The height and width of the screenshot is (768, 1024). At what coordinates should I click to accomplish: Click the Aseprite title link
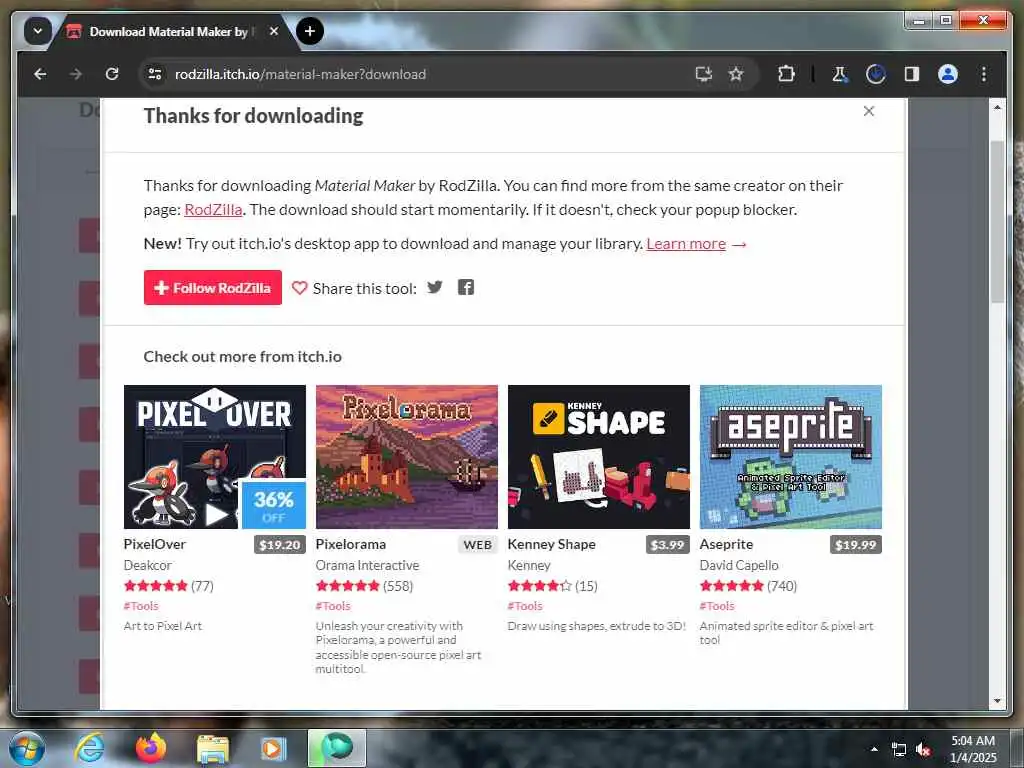pyautogui.click(x=726, y=544)
